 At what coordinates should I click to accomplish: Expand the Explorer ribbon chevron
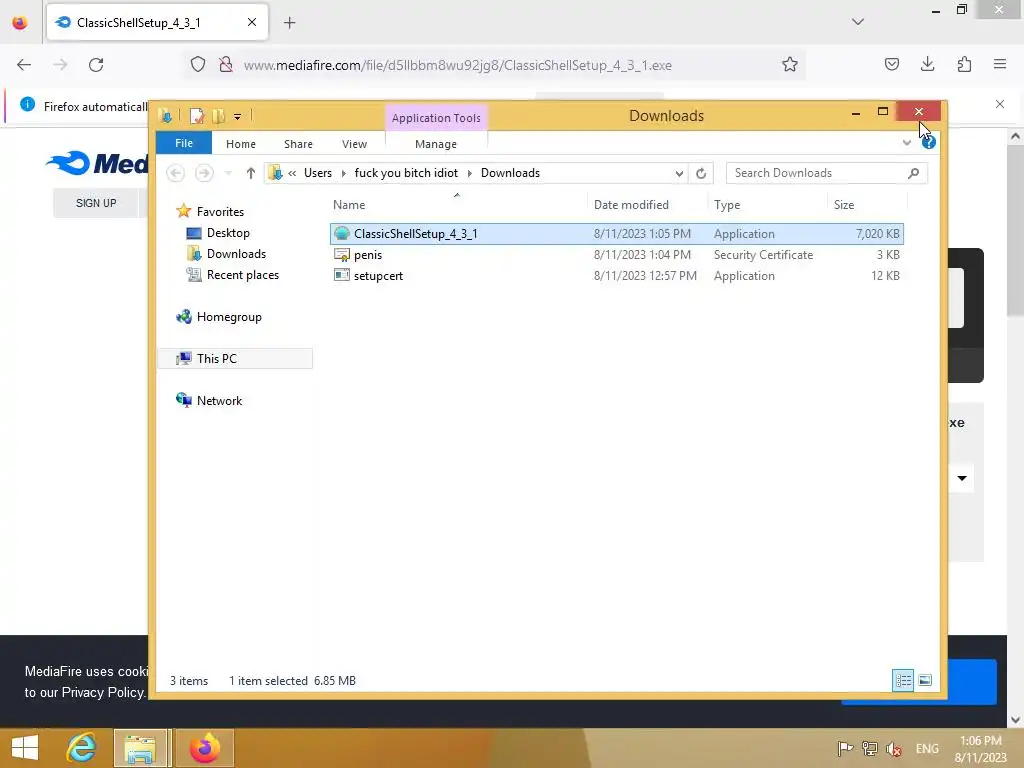[x=906, y=142]
